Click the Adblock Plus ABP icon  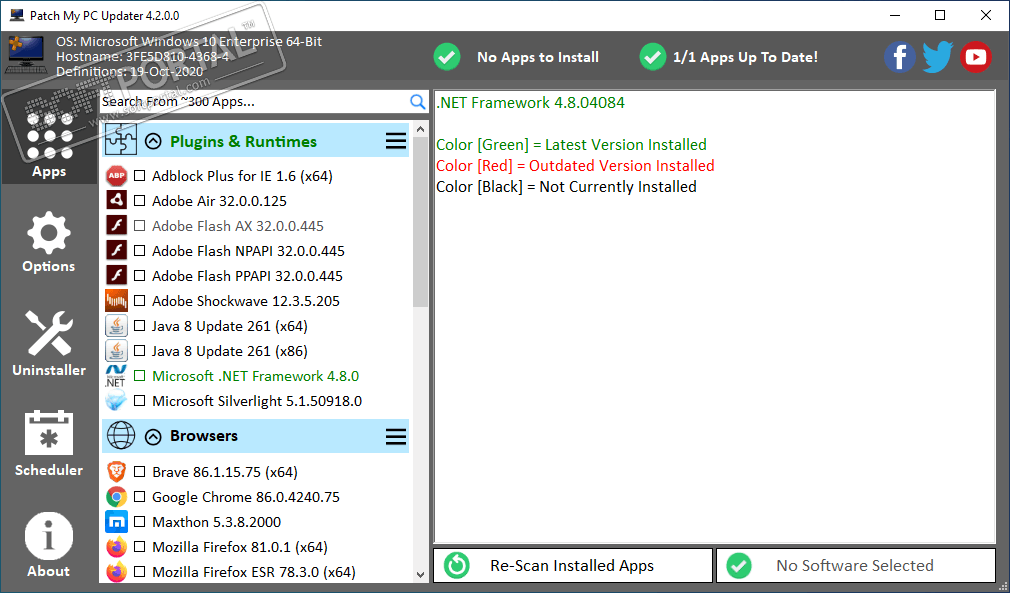(x=117, y=176)
